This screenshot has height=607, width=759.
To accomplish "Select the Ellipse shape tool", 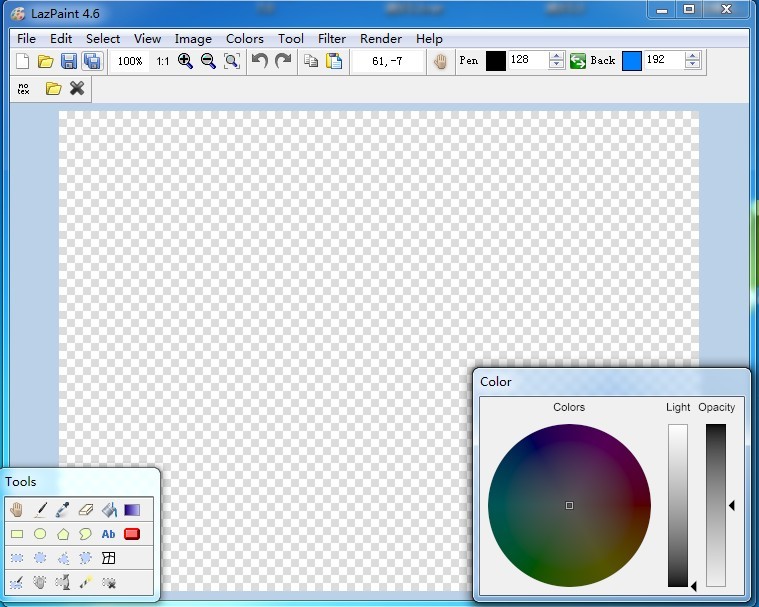I will tap(40, 534).
